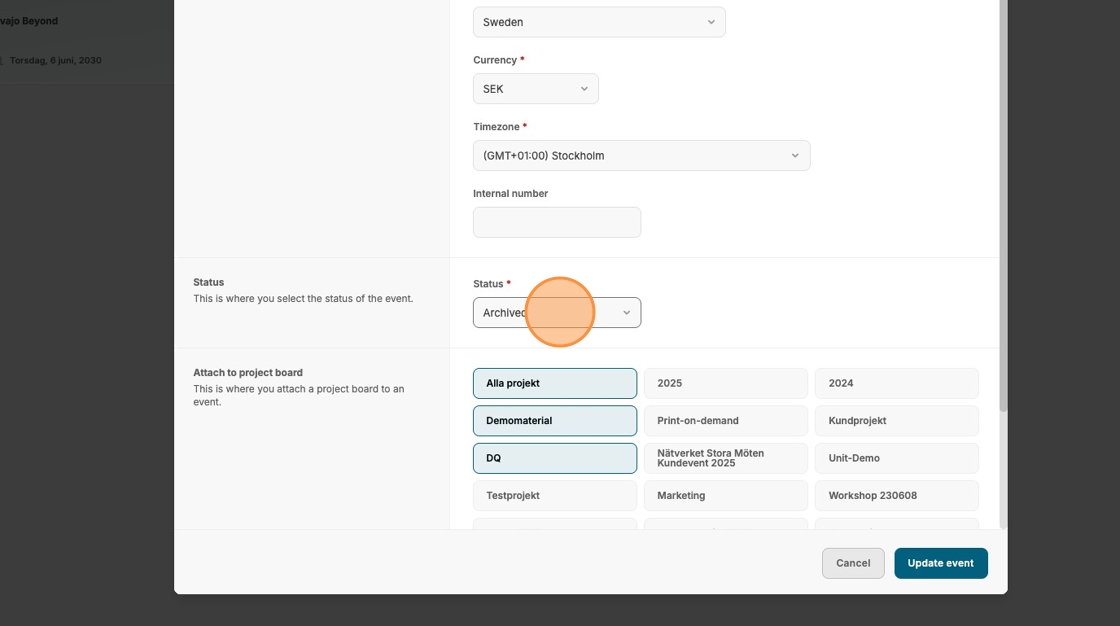This screenshot has height=626, width=1120.
Task: Select the Kundprojekt project board
Action: [896, 421]
